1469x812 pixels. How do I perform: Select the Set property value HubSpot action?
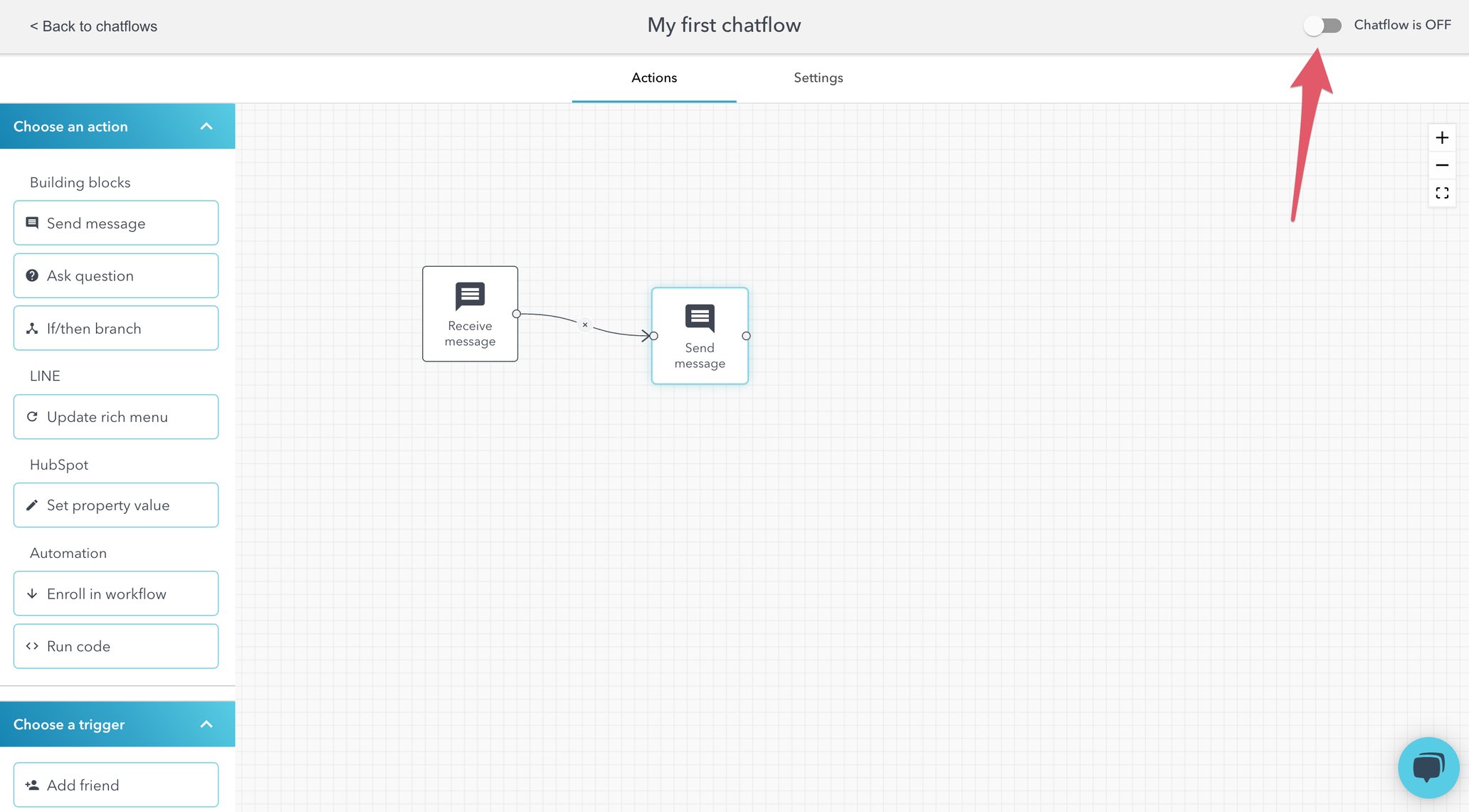(115, 505)
